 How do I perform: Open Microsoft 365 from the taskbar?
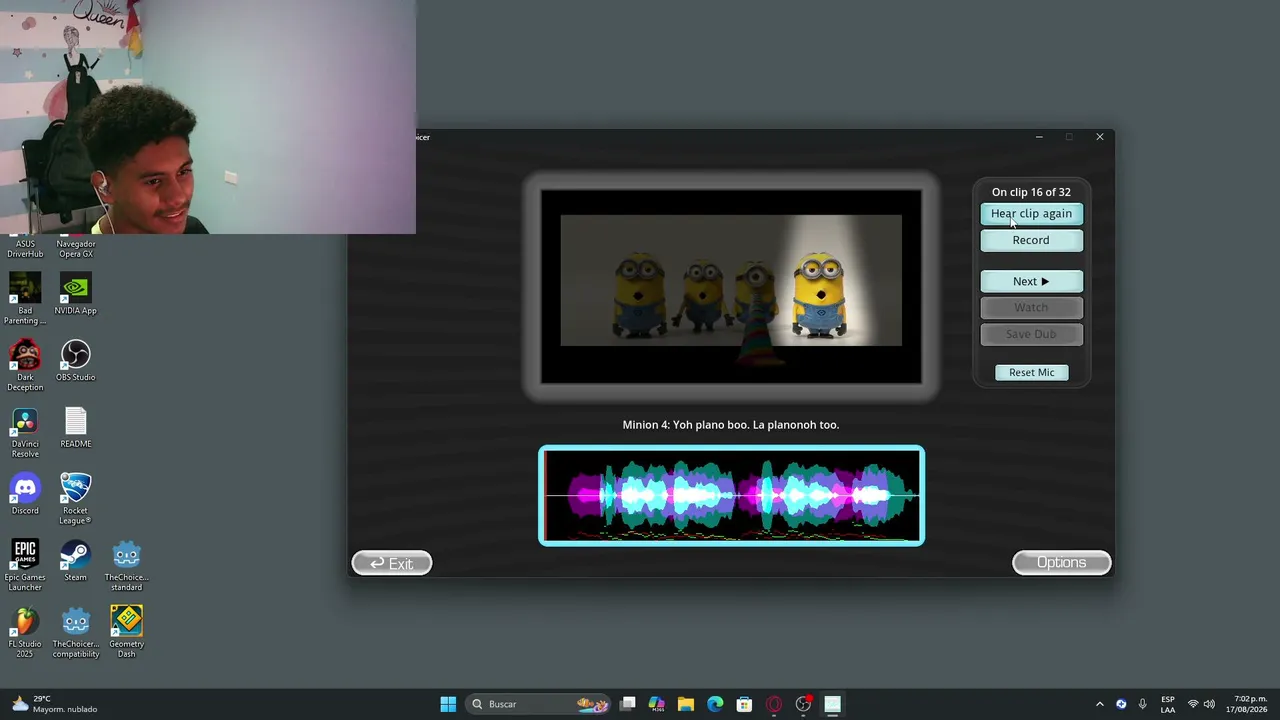(x=657, y=704)
